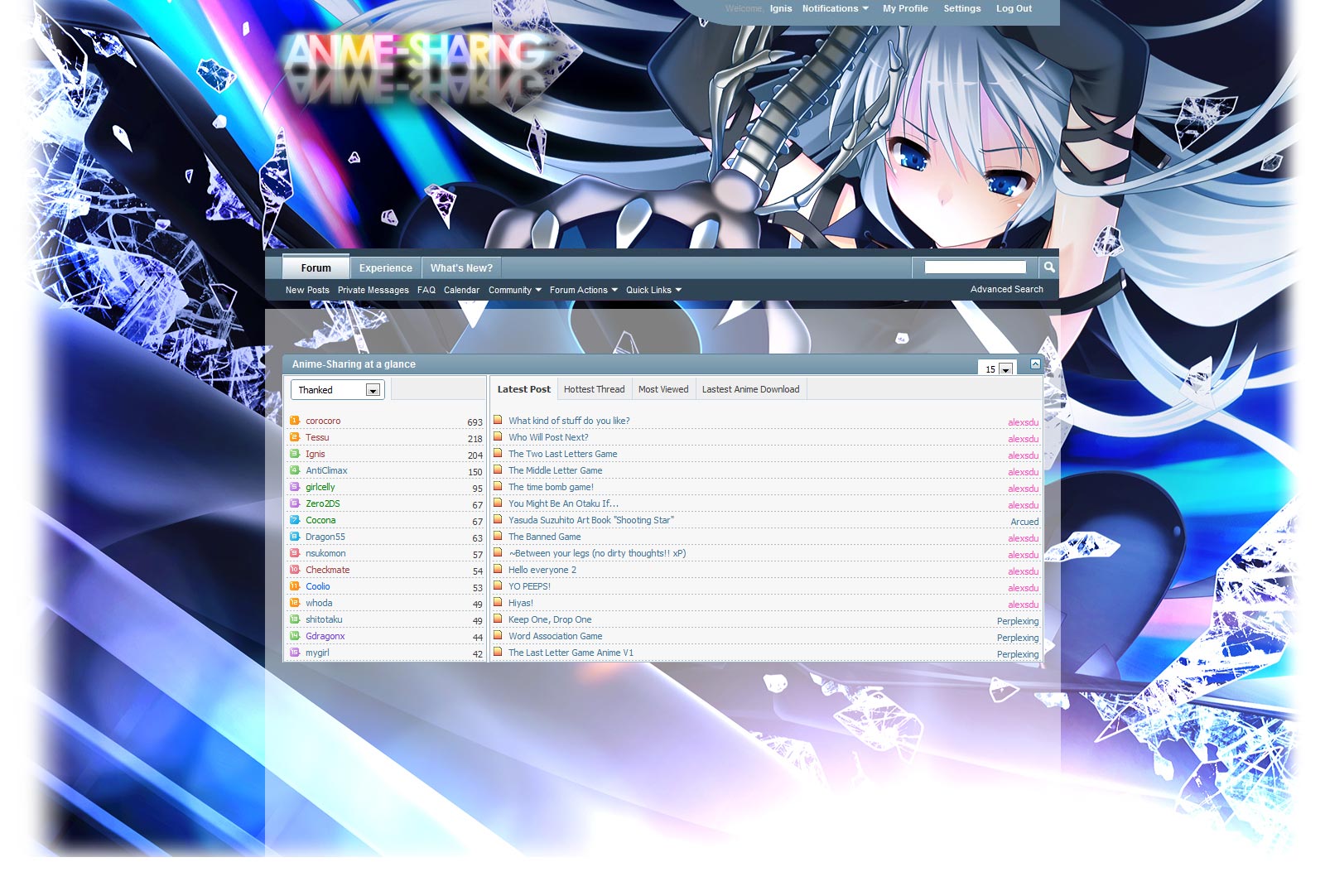Expand the Forum Actions menu
Viewport: 1325px width, 896px height.
pyautogui.click(x=584, y=290)
